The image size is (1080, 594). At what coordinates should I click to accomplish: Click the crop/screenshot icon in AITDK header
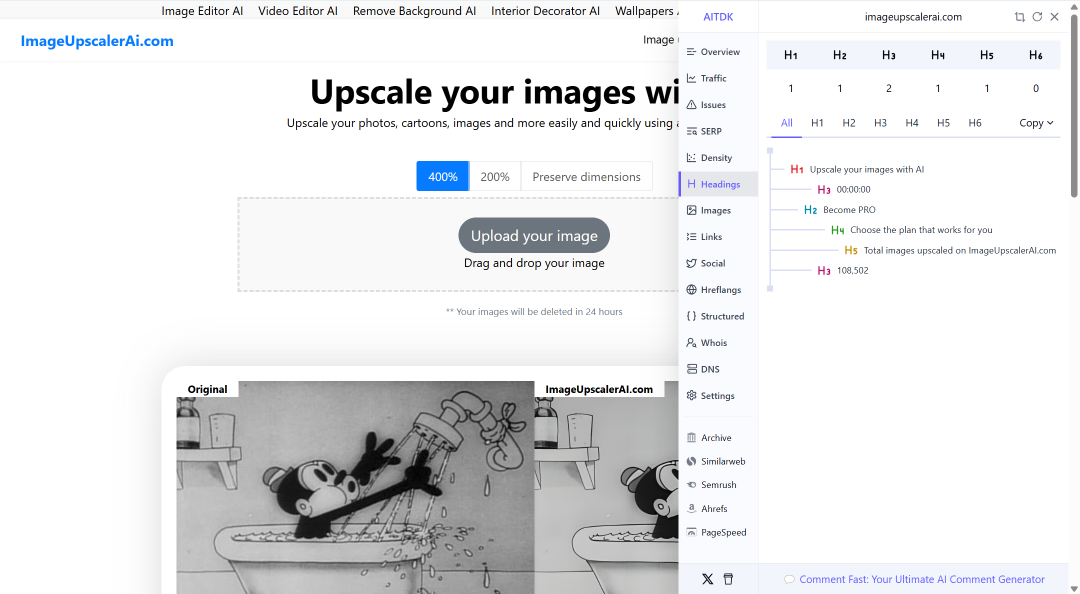click(1019, 17)
